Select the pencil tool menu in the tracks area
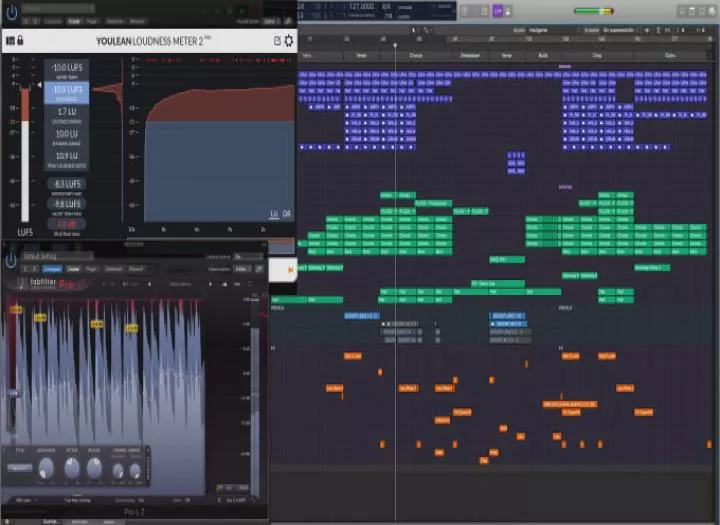 coord(428,30)
